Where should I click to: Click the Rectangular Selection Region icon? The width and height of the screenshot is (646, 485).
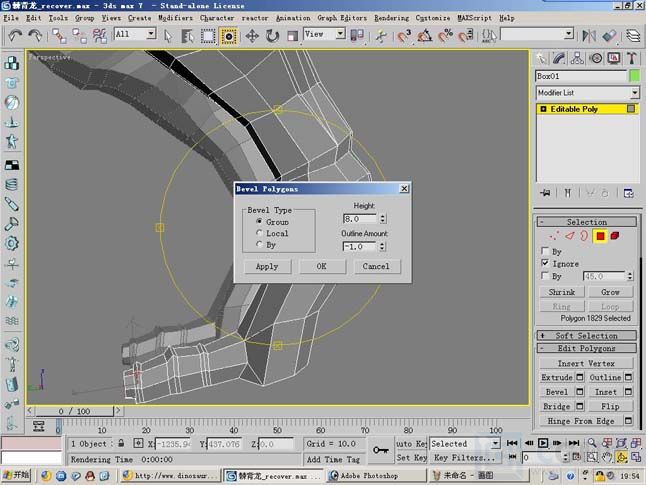click(x=208, y=36)
